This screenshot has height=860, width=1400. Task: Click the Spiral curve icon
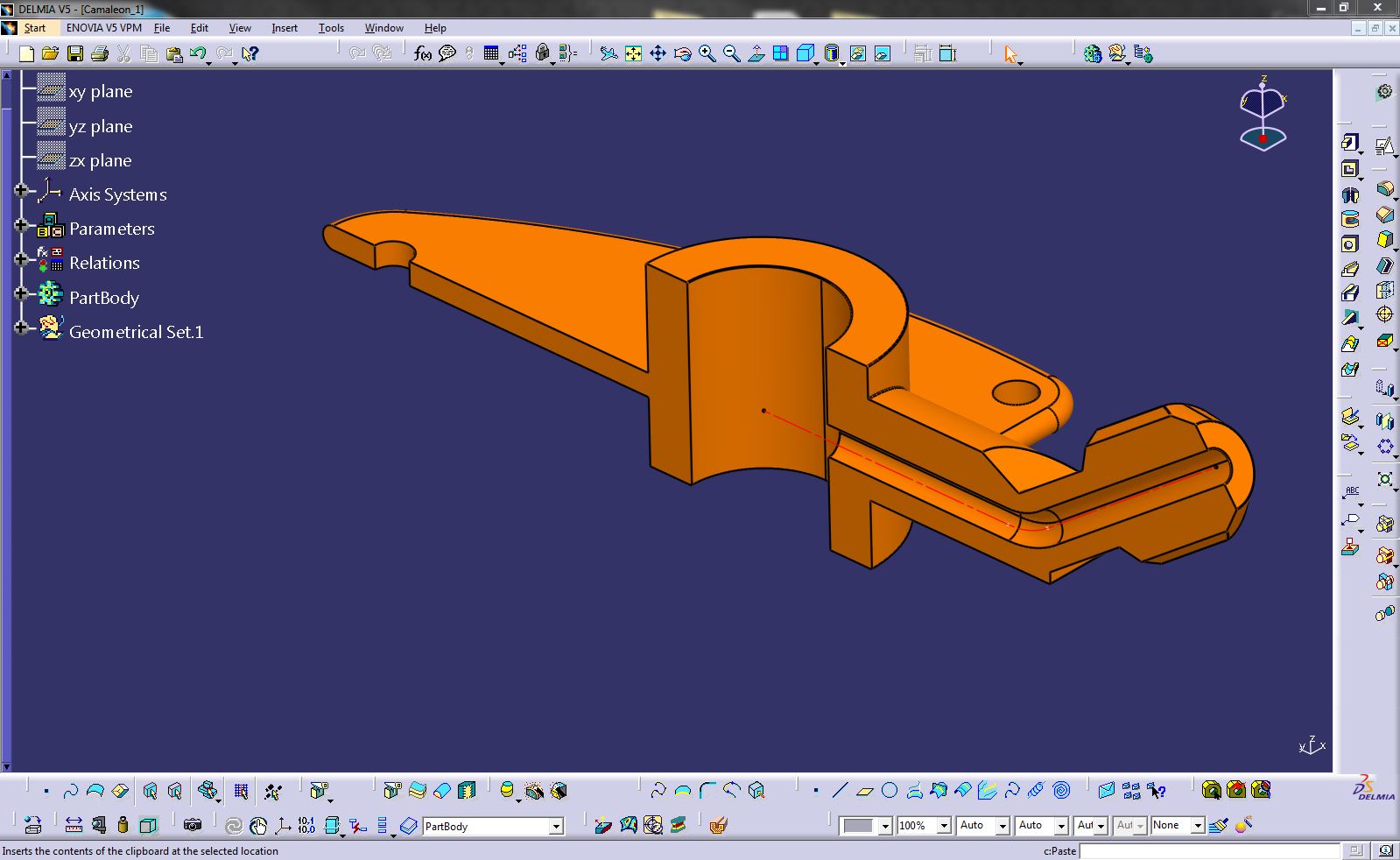point(1061,791)
